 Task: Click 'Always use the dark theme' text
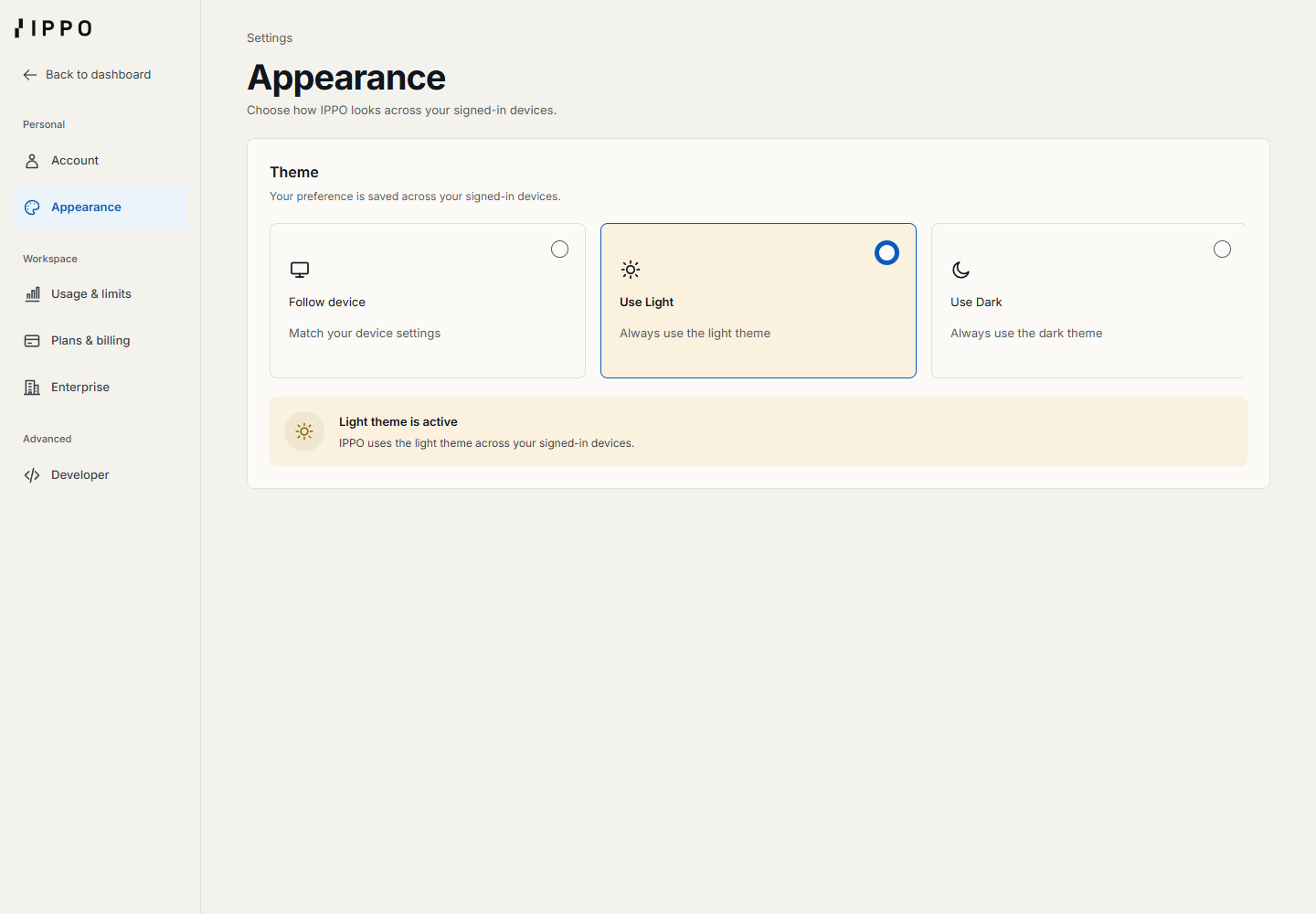(1026, 334)
